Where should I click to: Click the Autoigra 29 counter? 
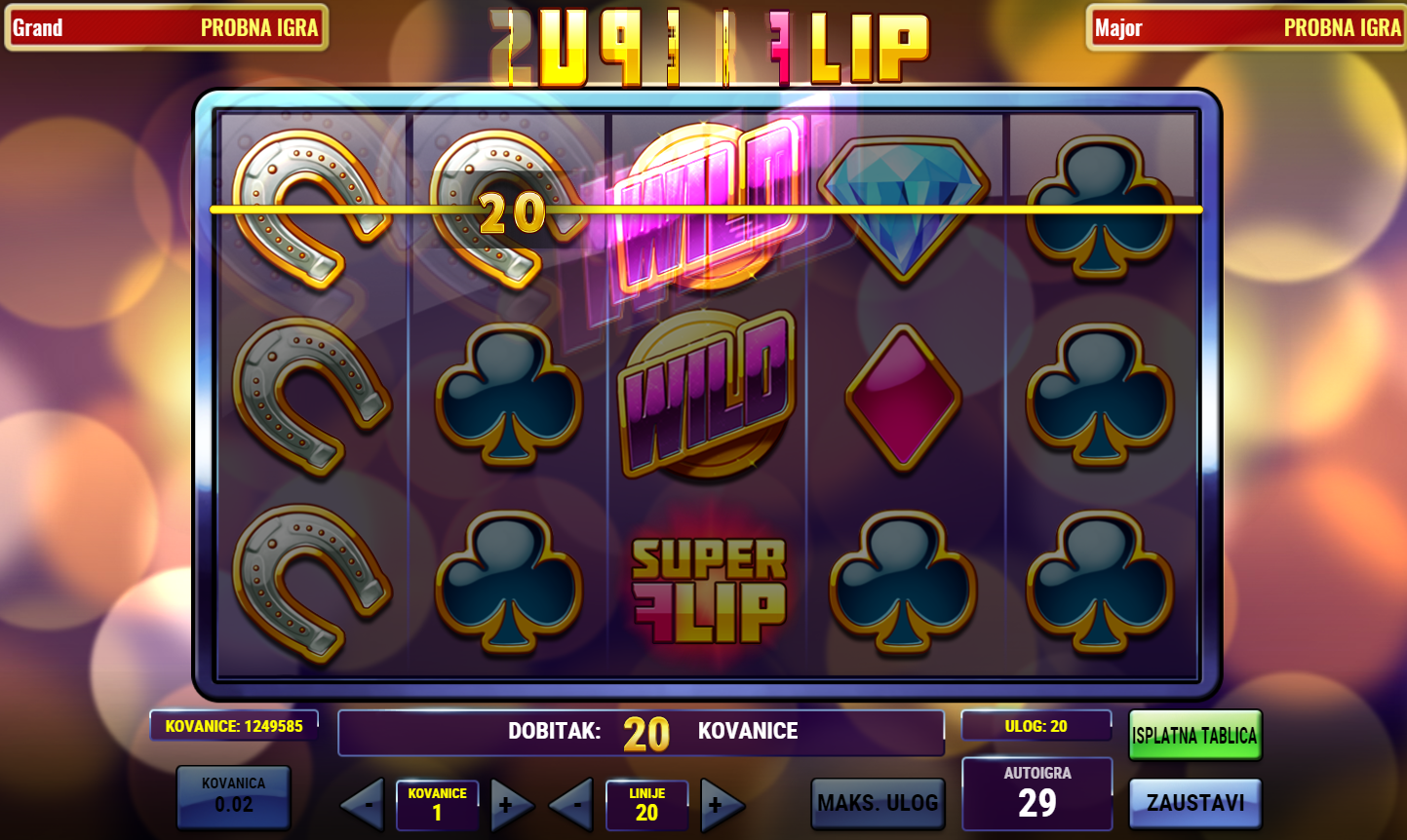[x=1037, y=793]
